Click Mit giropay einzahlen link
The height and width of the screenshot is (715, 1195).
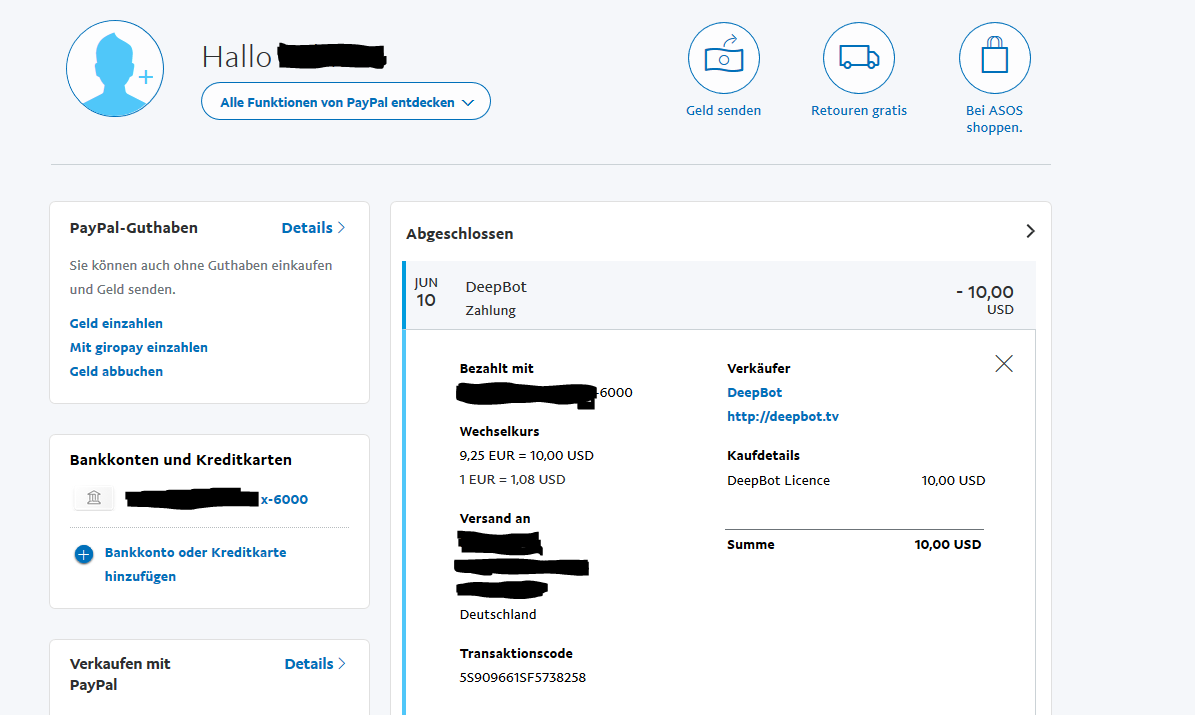139,347
